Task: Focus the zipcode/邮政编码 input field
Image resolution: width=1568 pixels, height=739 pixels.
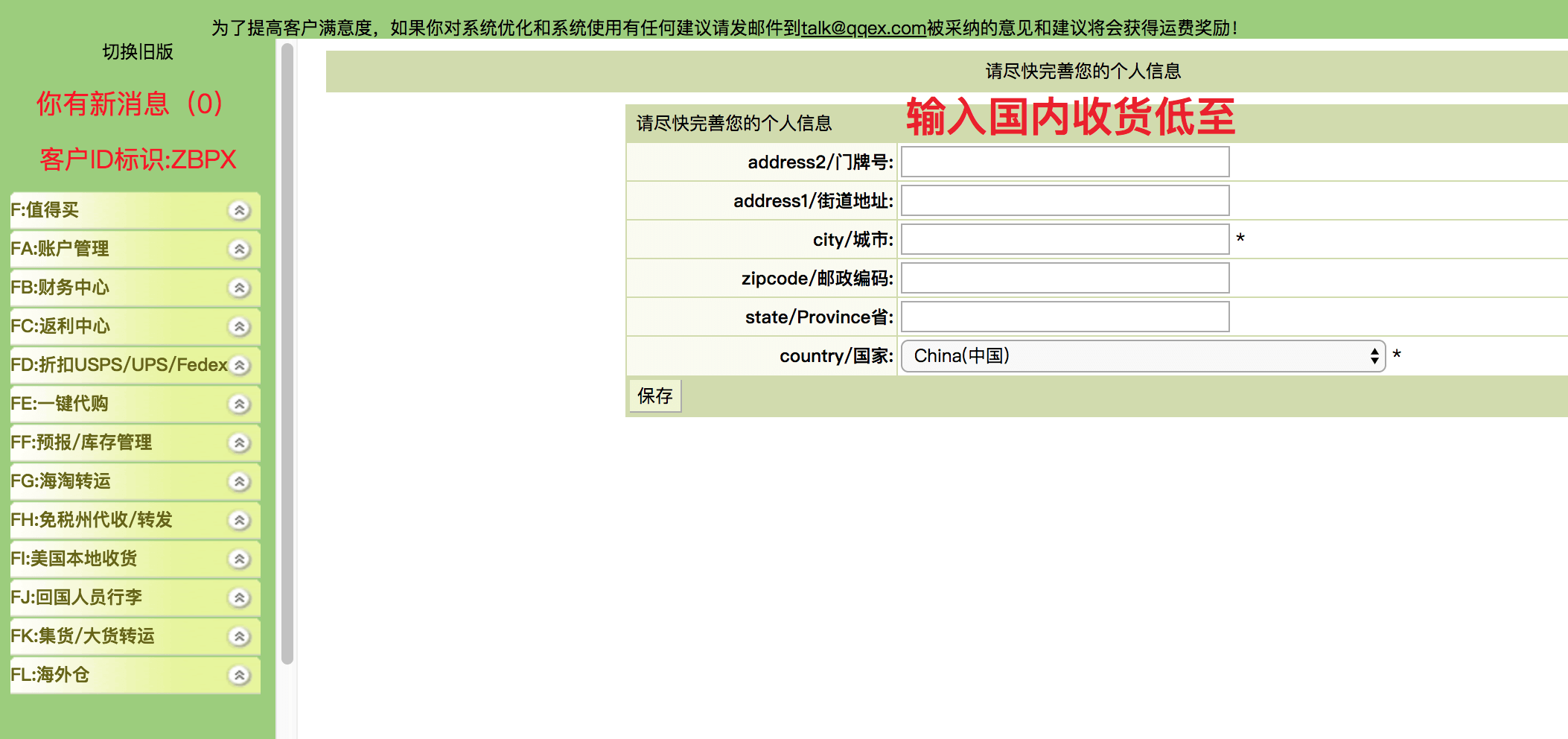Action: [x=1065, y=278]
